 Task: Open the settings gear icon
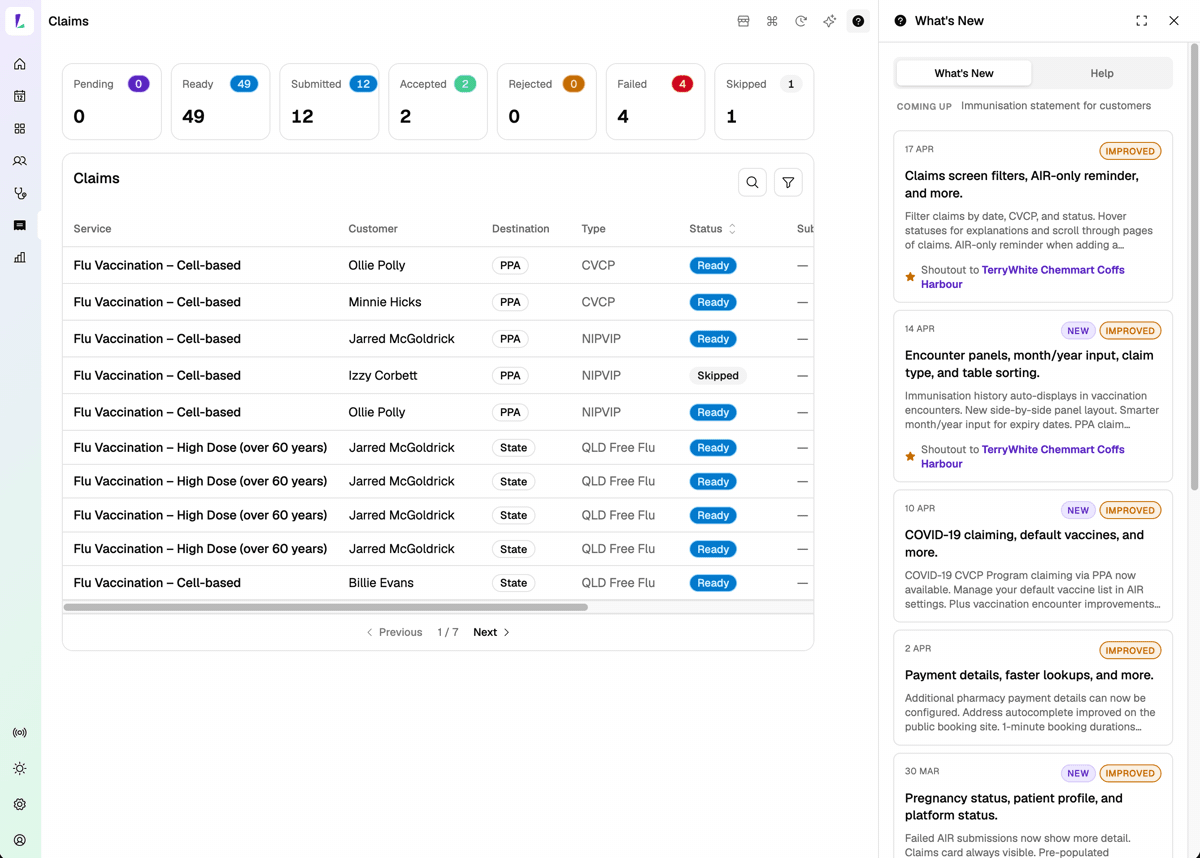(19, 804)
